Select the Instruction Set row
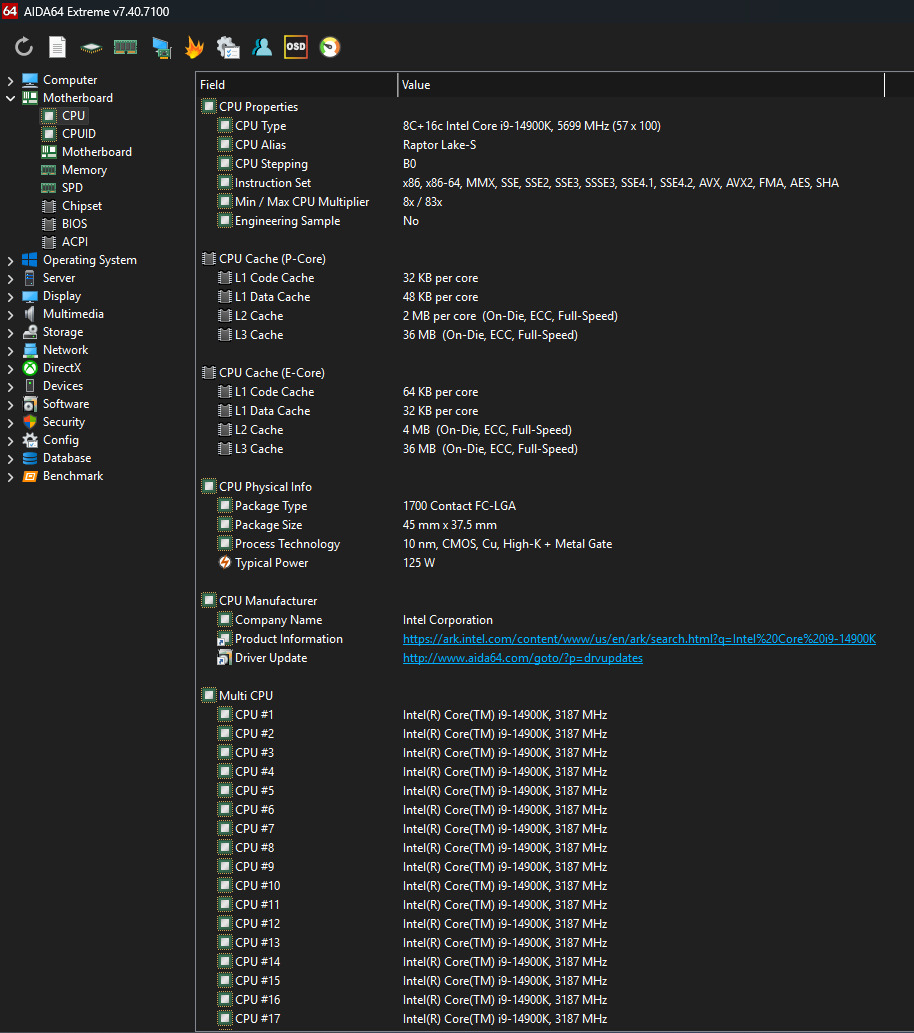 click(554, 183)
